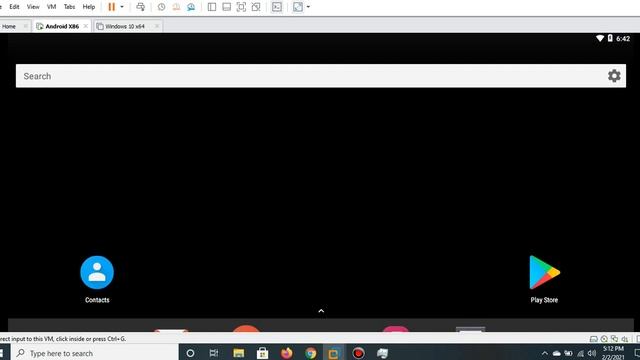The width and height of the screenshot is (640, 360).
Task: Open Microsoft Store from the taskbar
Action: (x=262, y=353)
